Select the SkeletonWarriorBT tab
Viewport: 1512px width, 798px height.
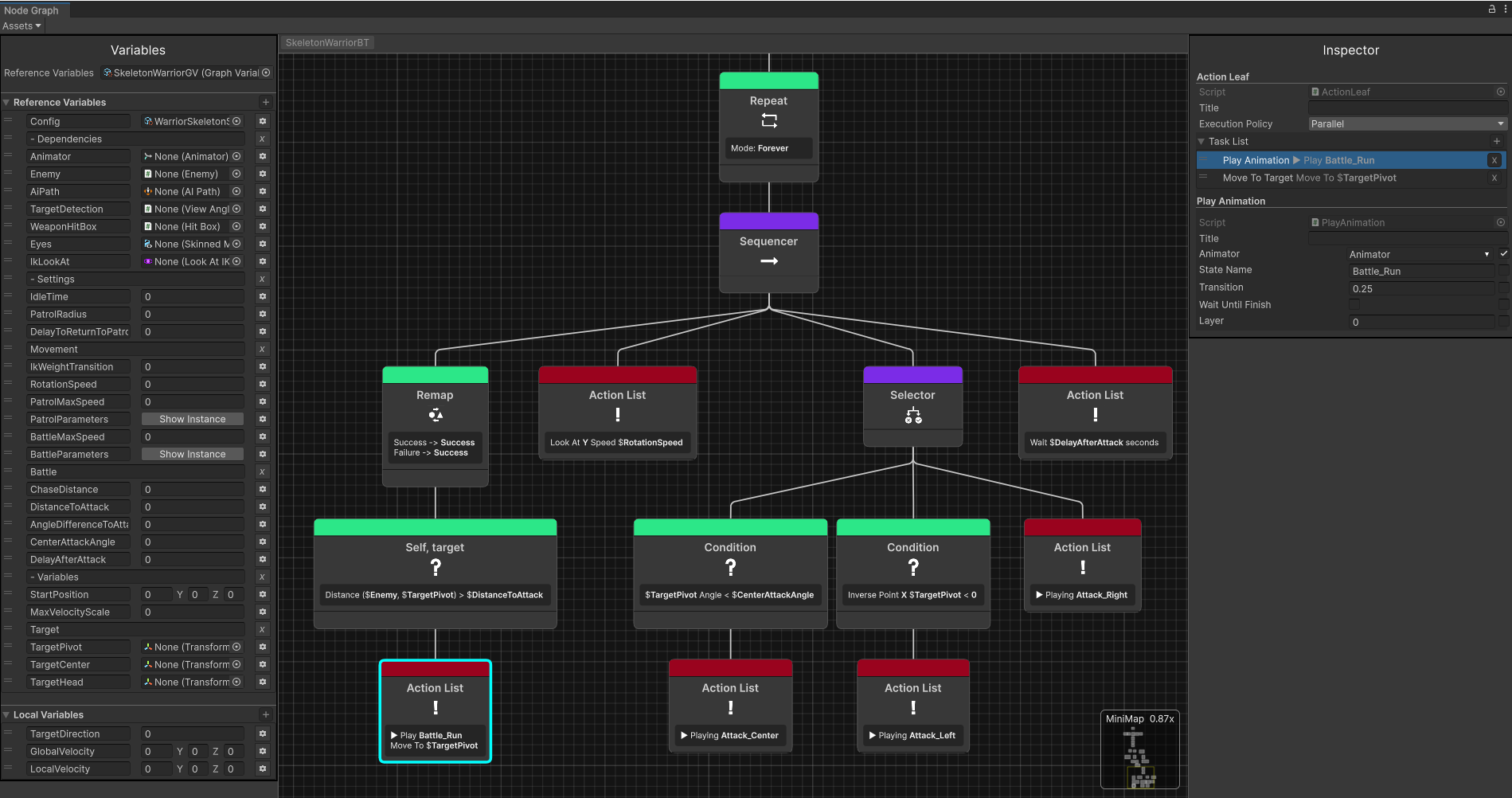pos(327,43)
